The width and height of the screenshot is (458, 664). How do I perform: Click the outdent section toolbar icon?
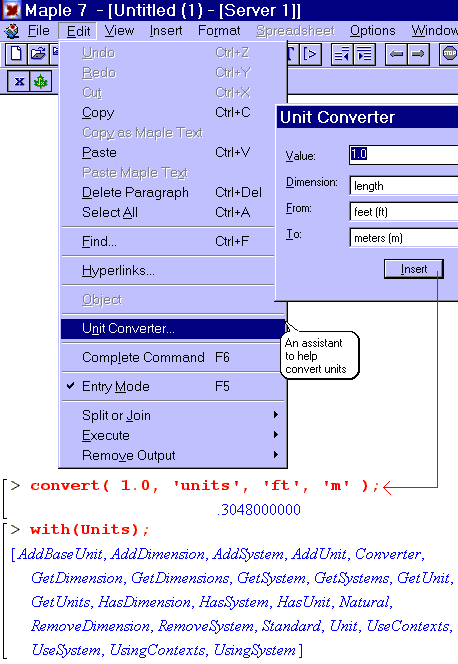point(342,54)
